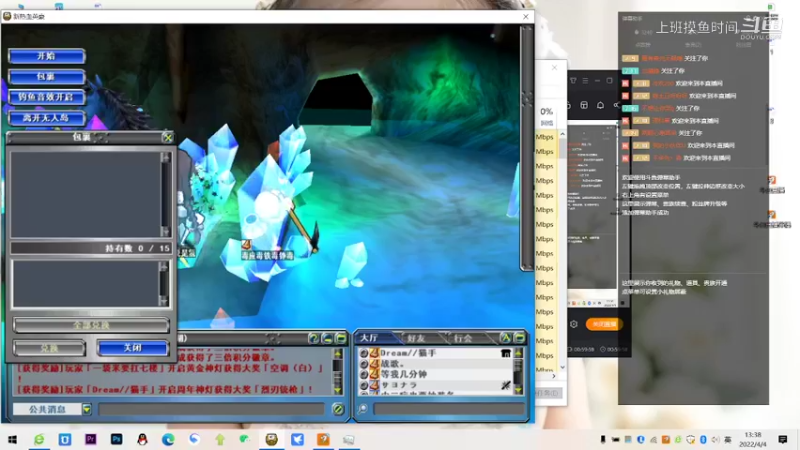Click the green window icon on the player panel header
This screenshot has width=800, height=450.
click(x=519, y=338)
